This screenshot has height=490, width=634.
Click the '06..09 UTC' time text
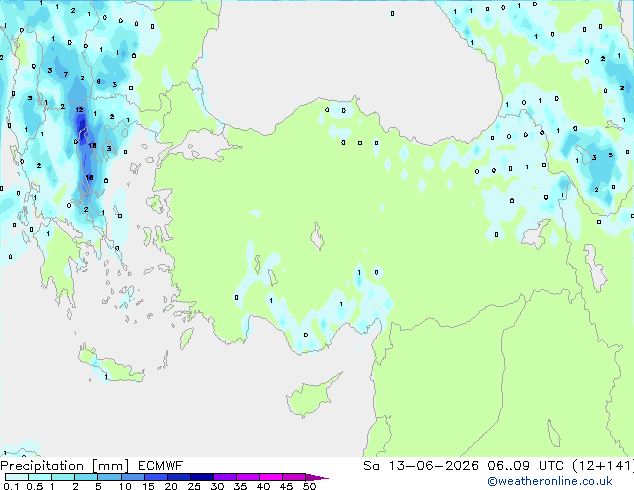pyautogui.click(x=525, y=466)
